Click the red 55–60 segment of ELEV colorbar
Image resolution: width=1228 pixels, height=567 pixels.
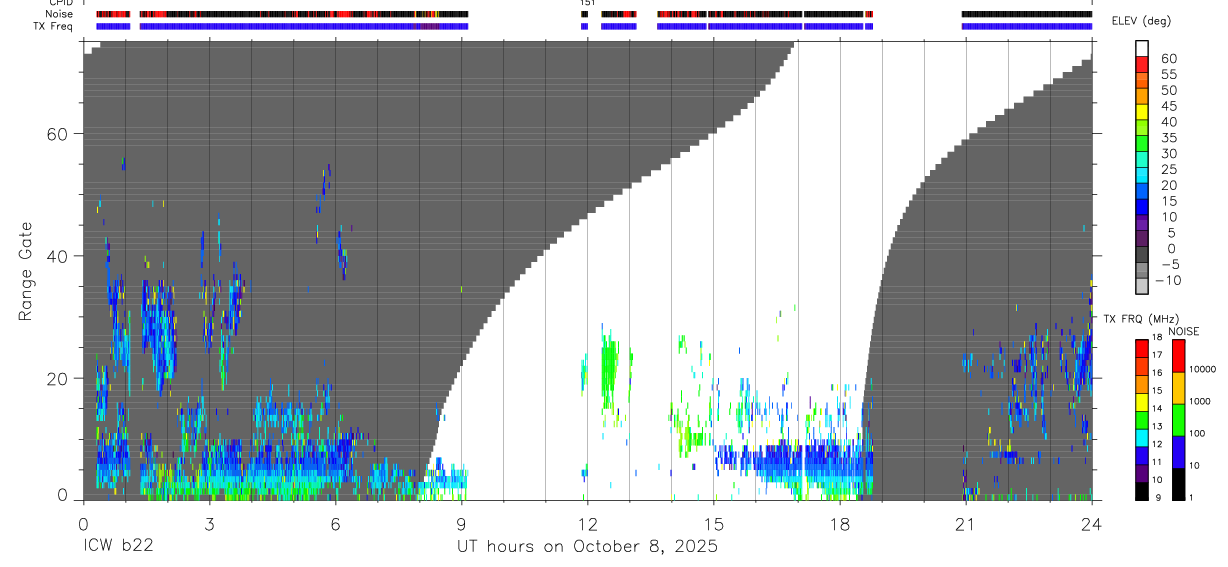pos(1142,67)
